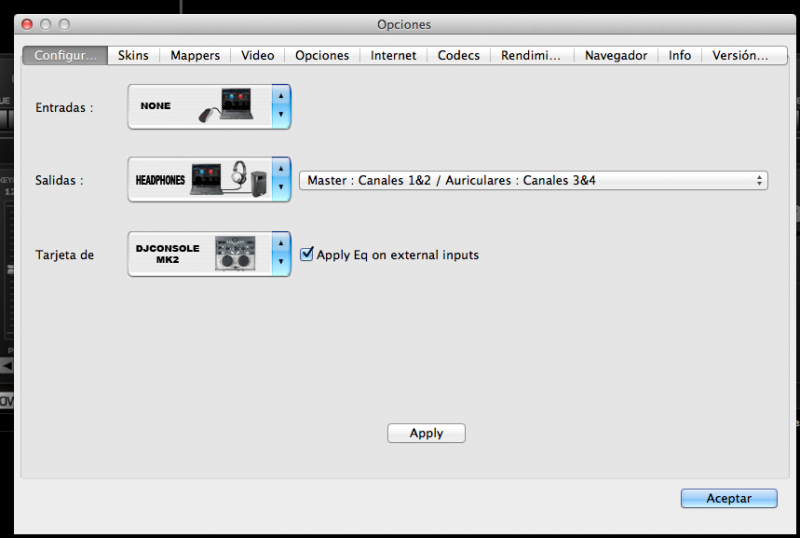
Task: Click the Apply button
Action: coord(426,433)
